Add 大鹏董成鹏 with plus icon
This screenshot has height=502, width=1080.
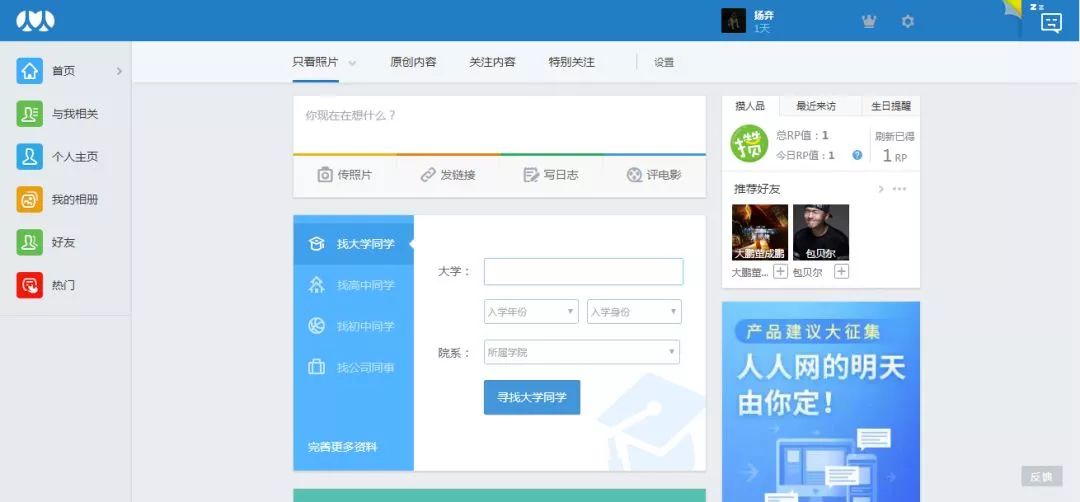click(780, 271)
